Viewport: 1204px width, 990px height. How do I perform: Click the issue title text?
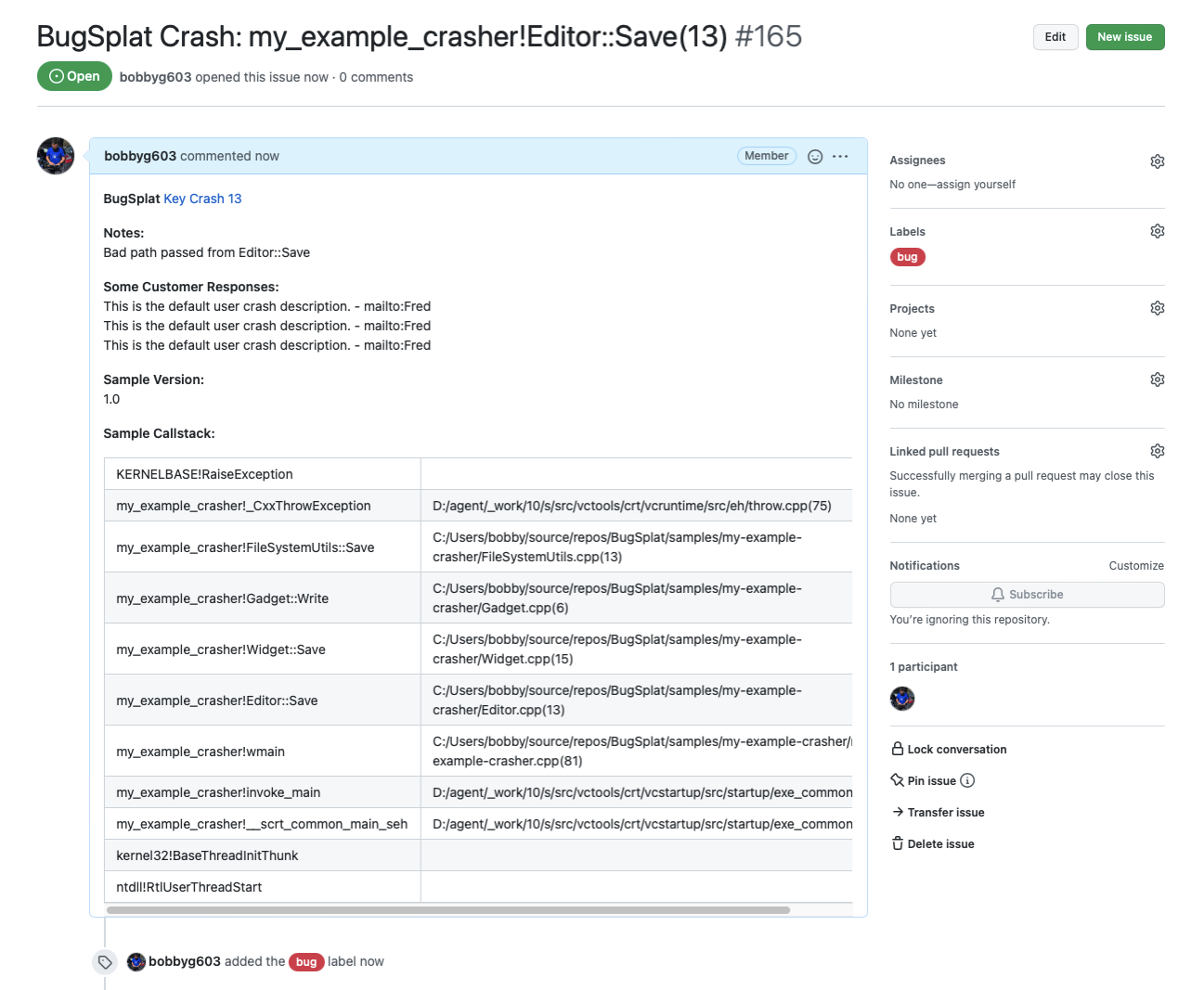(x=382, y=36)
